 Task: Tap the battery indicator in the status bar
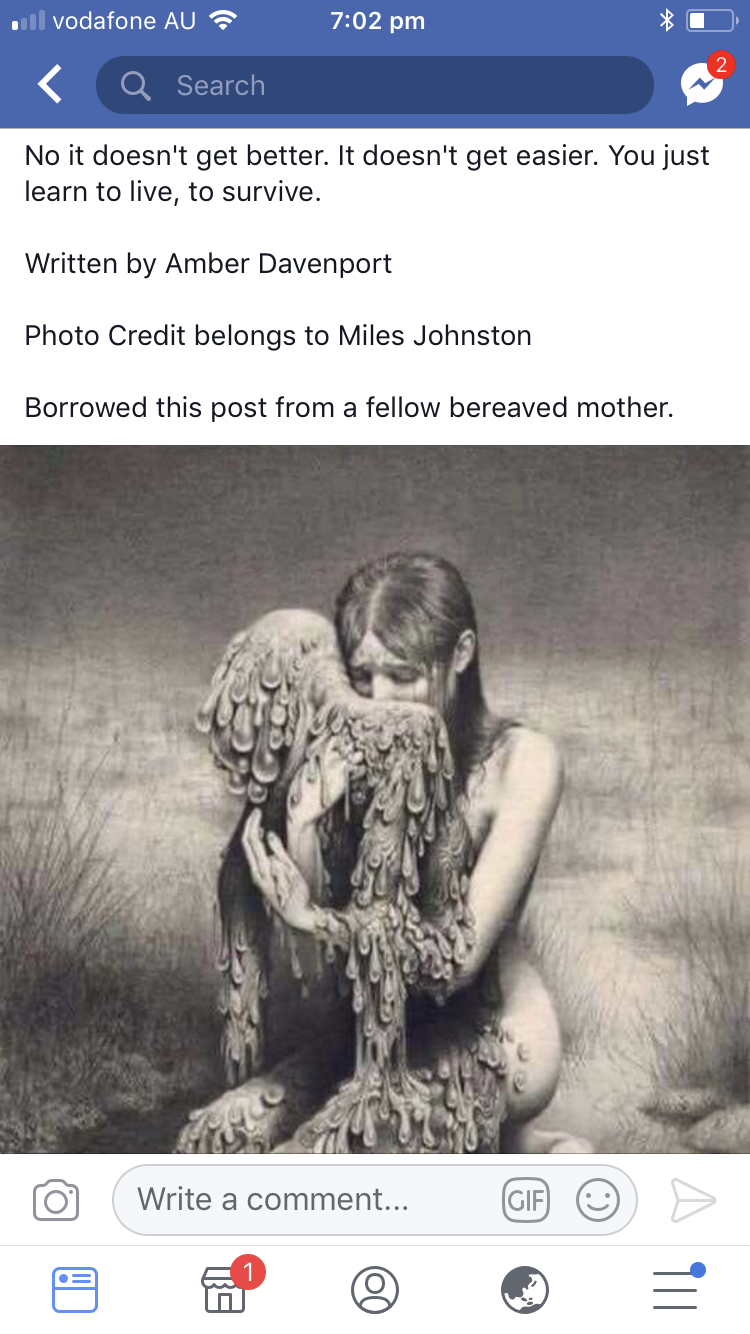[x=711, y=21]
